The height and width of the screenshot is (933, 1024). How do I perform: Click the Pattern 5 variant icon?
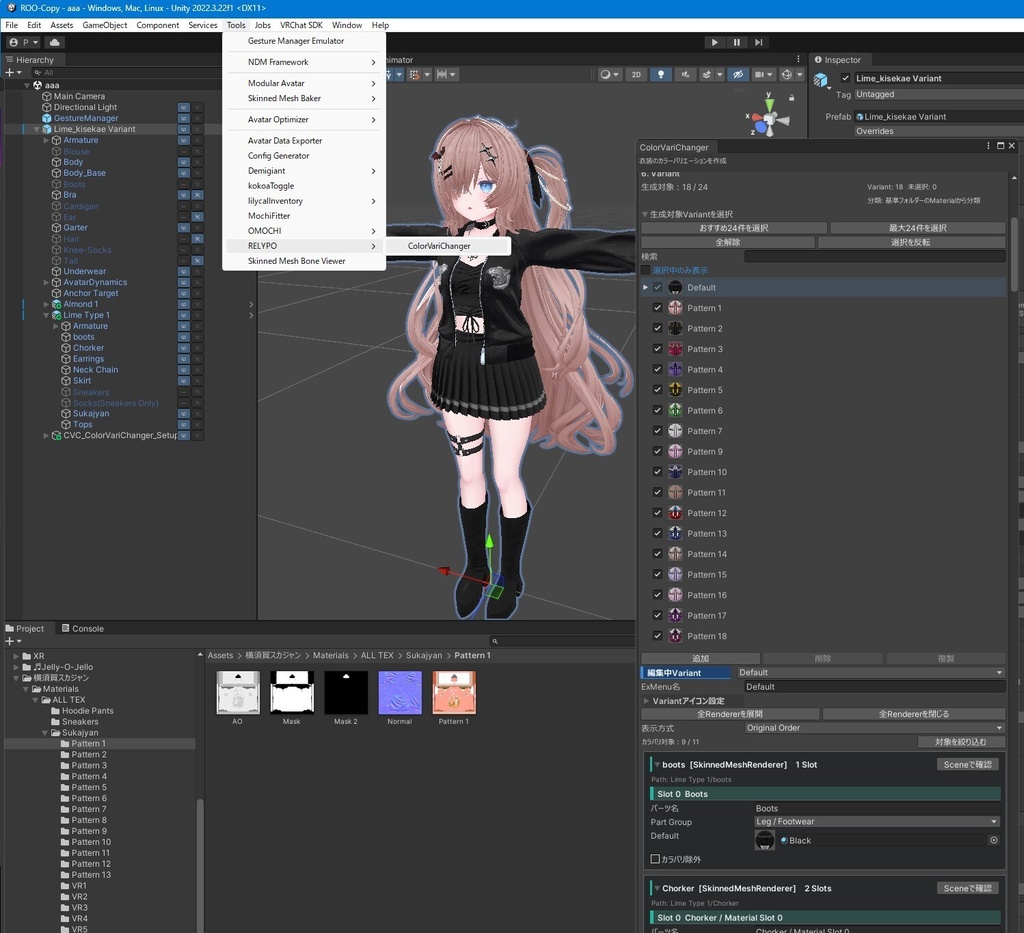[x=675, y=390]
